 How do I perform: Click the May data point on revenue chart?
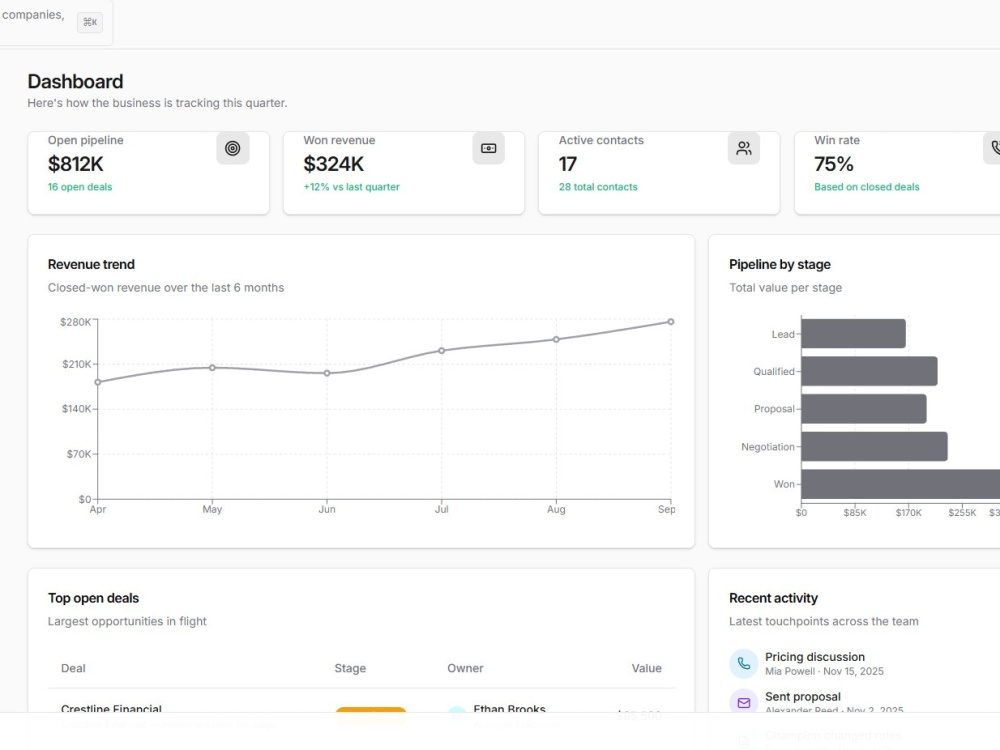pyautogui.click(x=212, y=367)
